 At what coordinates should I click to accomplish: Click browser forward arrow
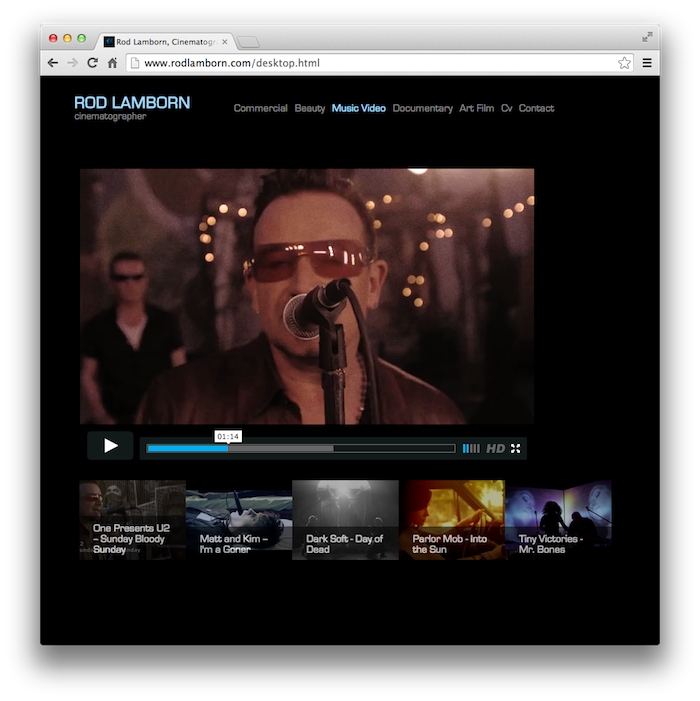coord(72,63)
